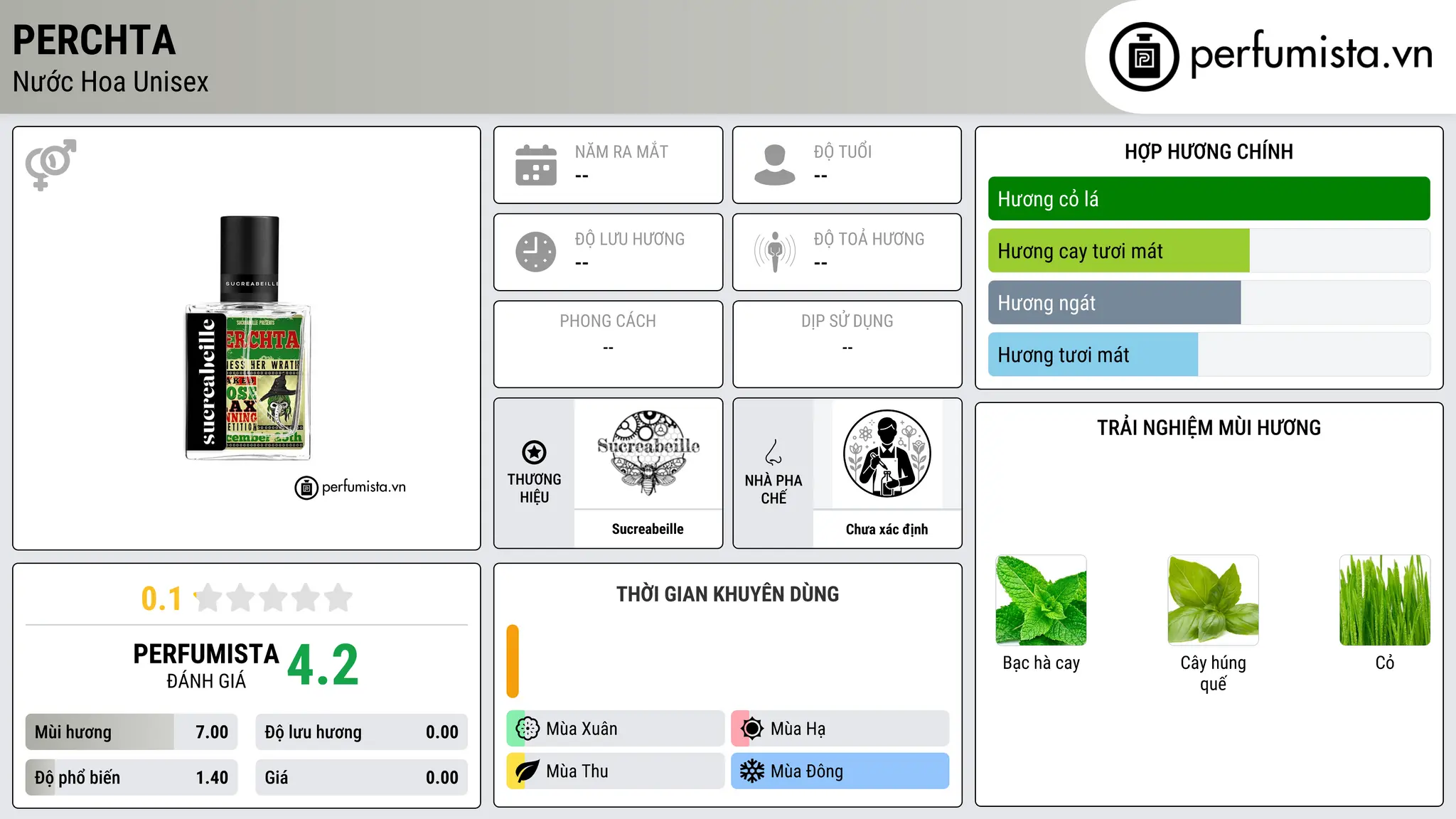The width and height of the screenshot is (1456, 819).
Task: Click the Mùi hương score bar
Action: coord(132,732)
